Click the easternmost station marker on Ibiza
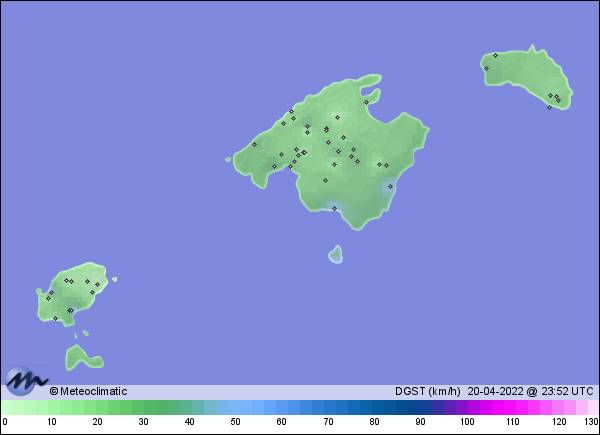This screenshot has height=435, width=600. (x=97, y=283)
